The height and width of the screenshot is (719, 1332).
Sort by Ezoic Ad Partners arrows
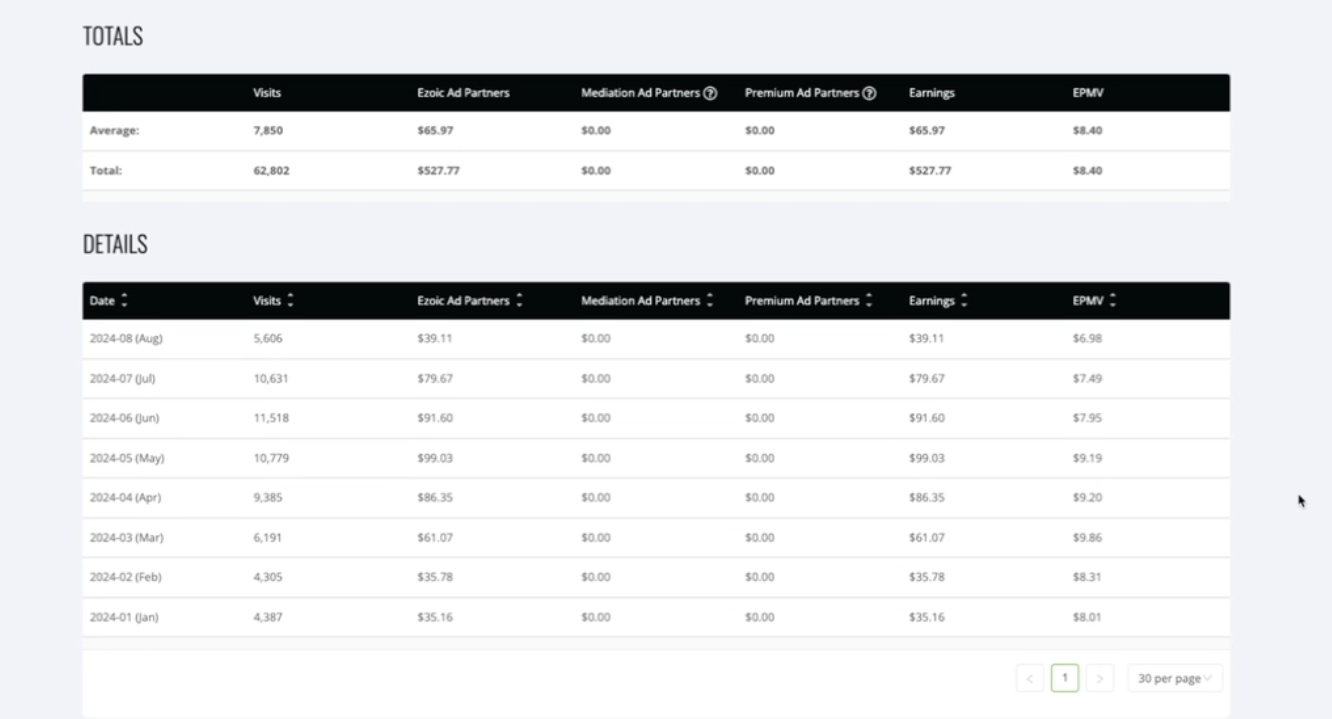(519, 300)
